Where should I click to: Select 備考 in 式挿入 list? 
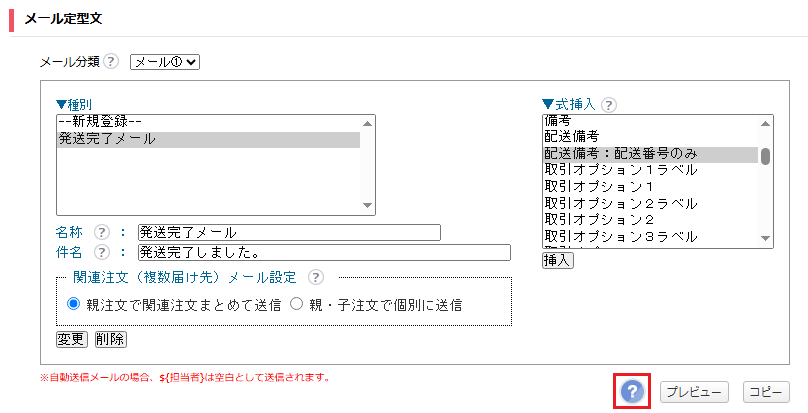point(650,121)
